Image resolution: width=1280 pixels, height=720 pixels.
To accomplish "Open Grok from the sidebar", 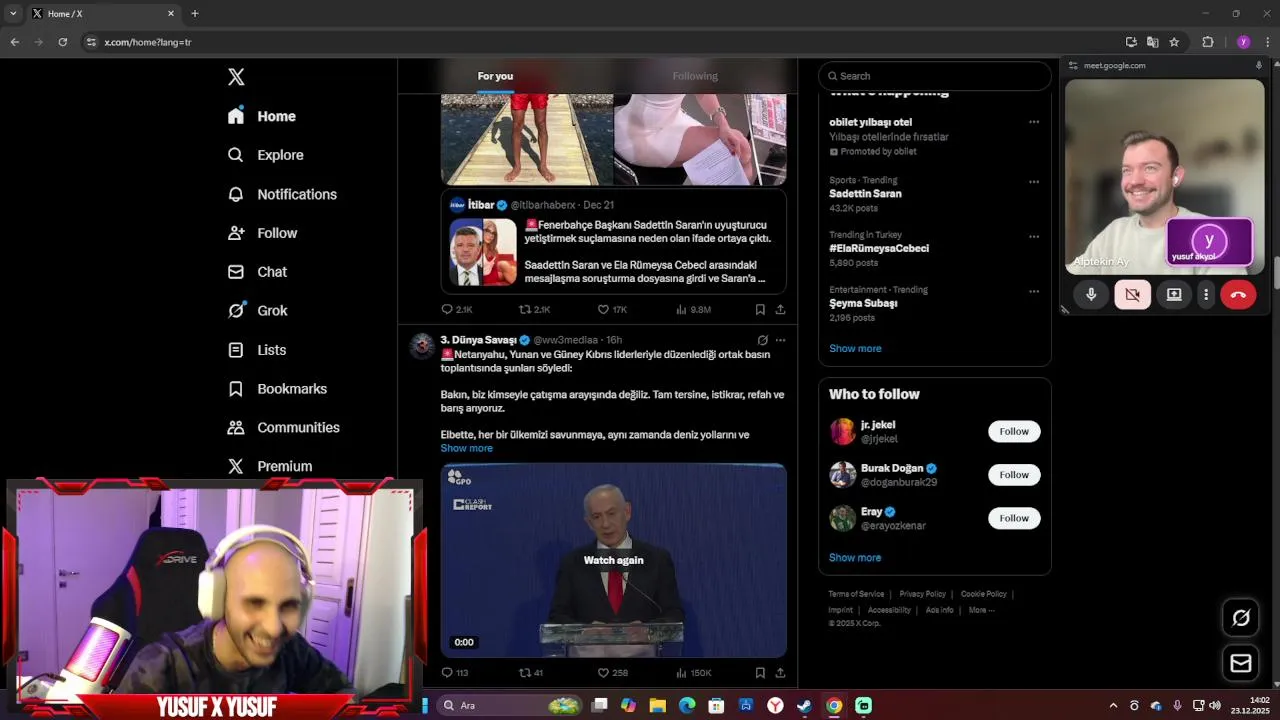I will (x=258, y=311).
